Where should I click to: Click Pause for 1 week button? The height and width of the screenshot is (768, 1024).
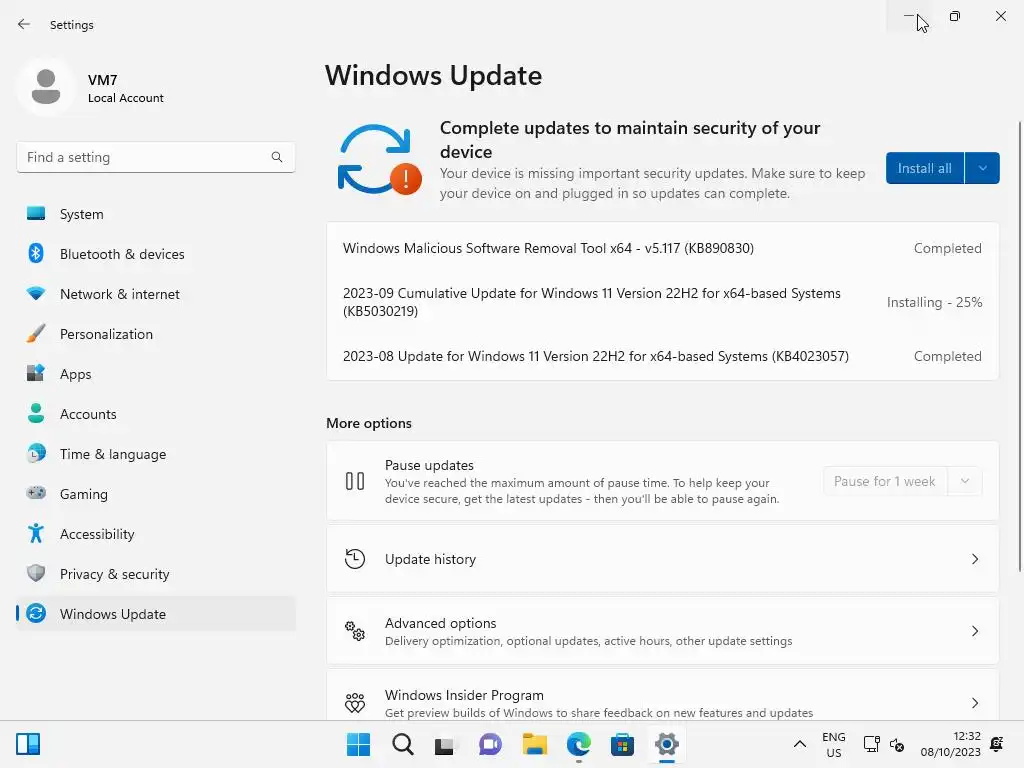click(886, 481)
